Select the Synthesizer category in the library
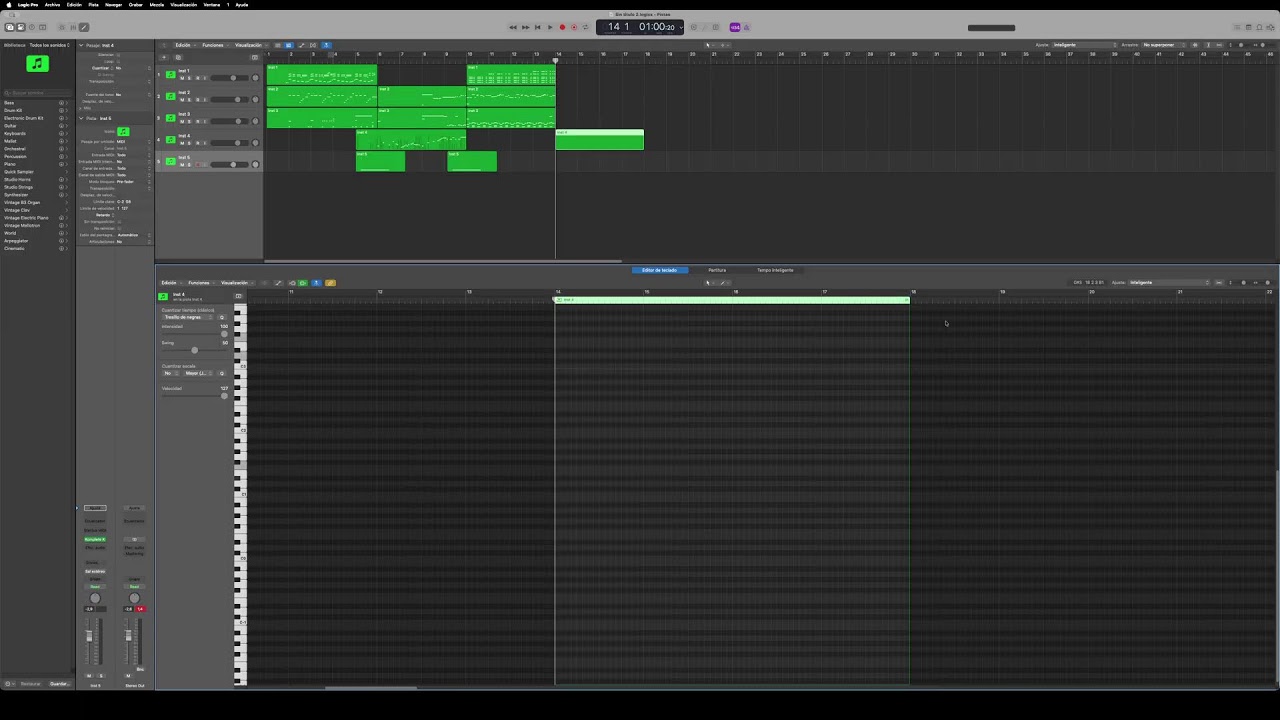1280x720 pixels. pos(35,195)
